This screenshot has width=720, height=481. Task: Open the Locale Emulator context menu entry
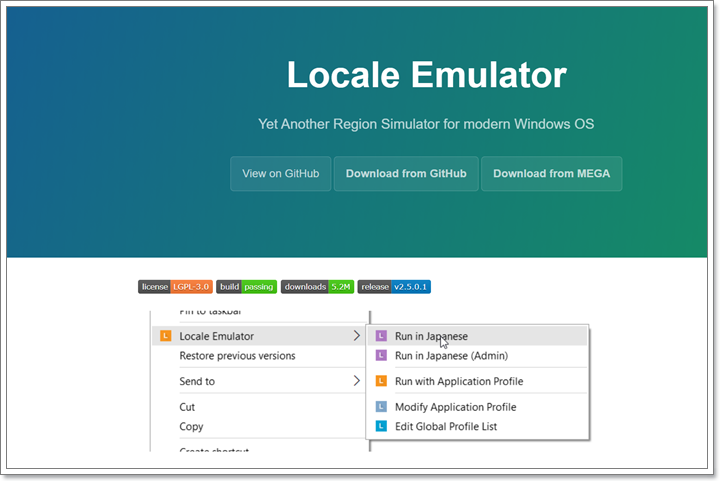(259, 336)
